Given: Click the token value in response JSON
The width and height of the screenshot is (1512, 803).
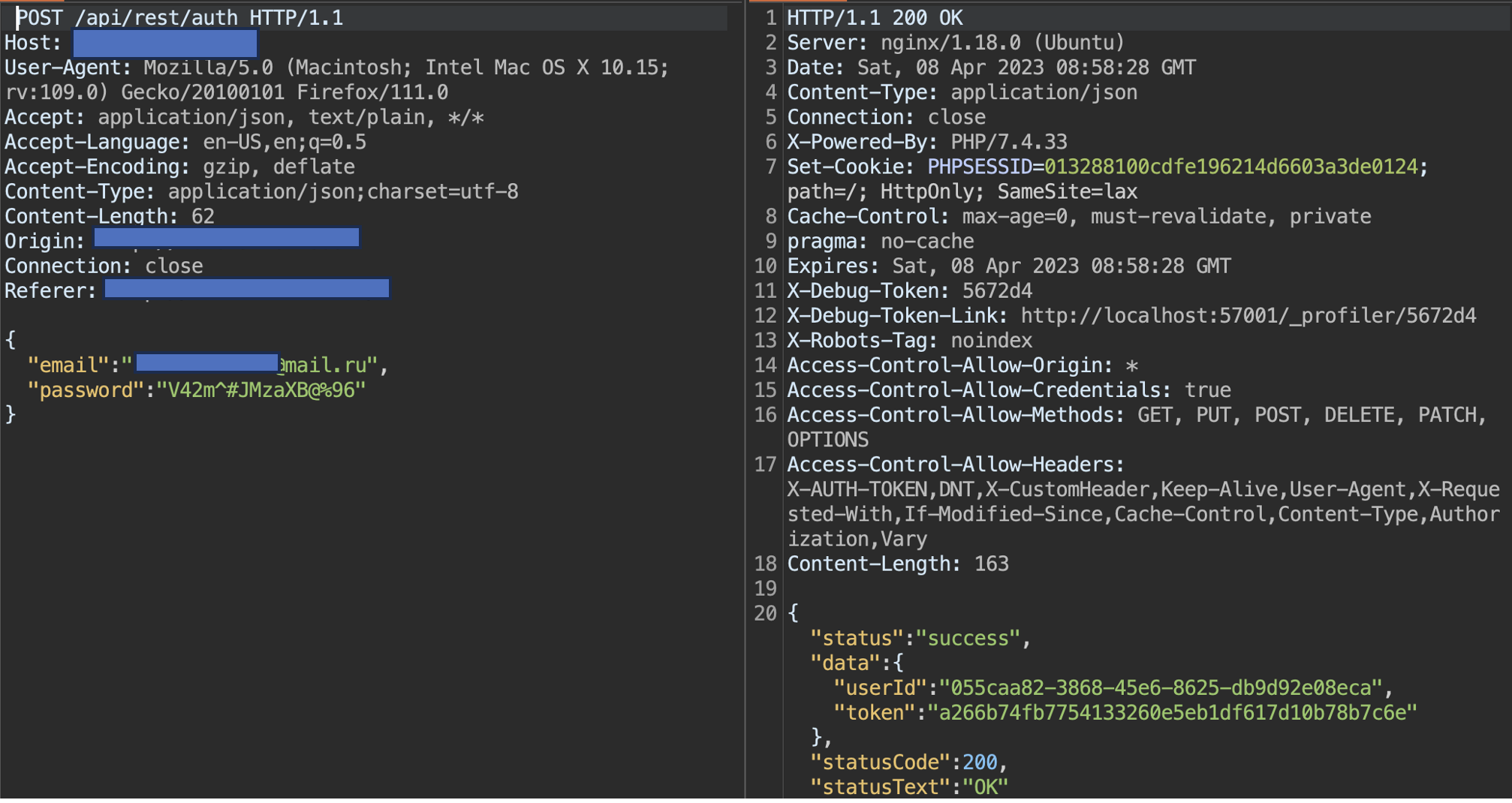Looking at the screenshot, I should pos(1171,712).
